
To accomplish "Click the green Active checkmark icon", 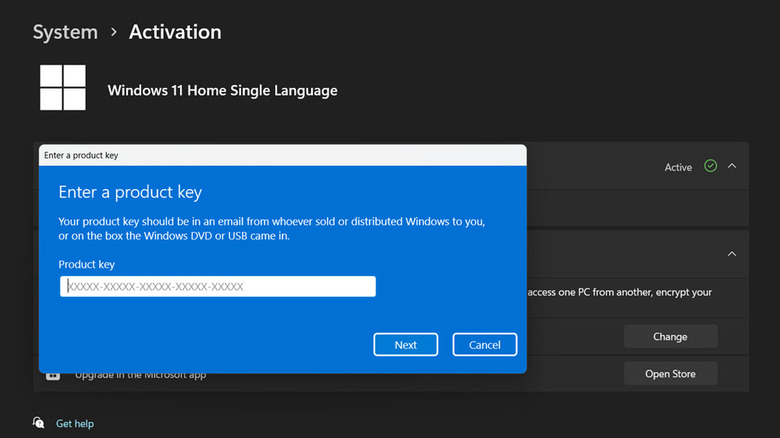I will (710, 166).
